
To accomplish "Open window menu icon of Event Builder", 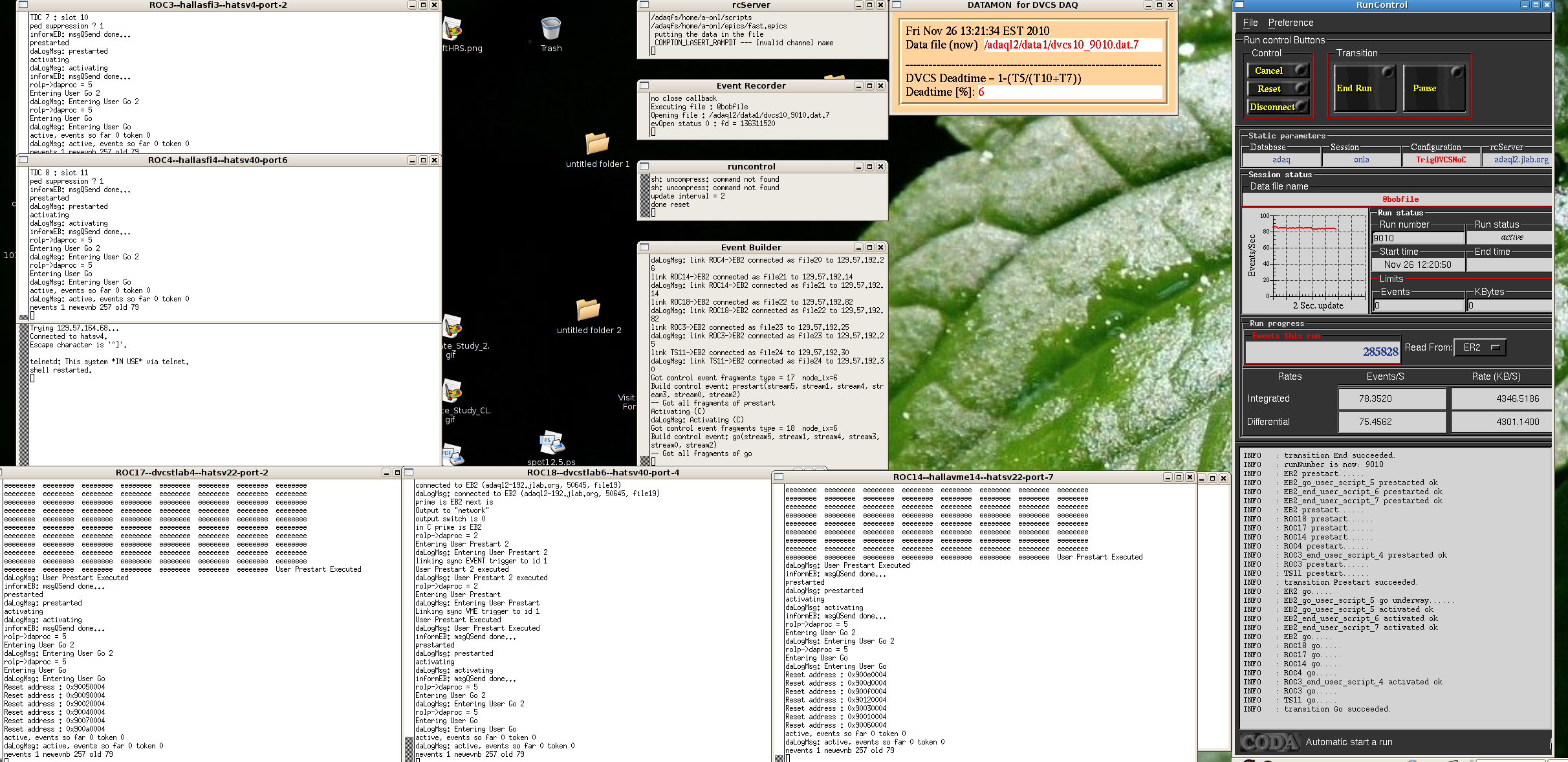I will (644, 247).
